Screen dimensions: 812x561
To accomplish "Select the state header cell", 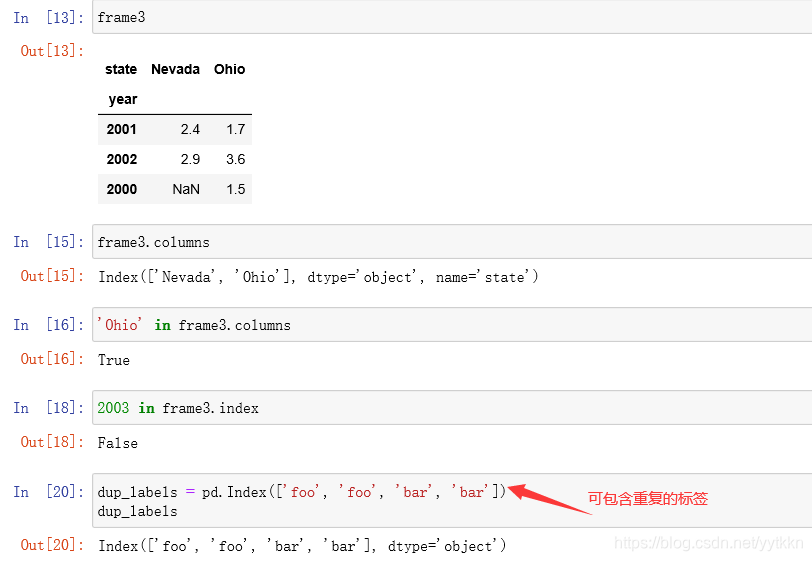I will point(121,69).
